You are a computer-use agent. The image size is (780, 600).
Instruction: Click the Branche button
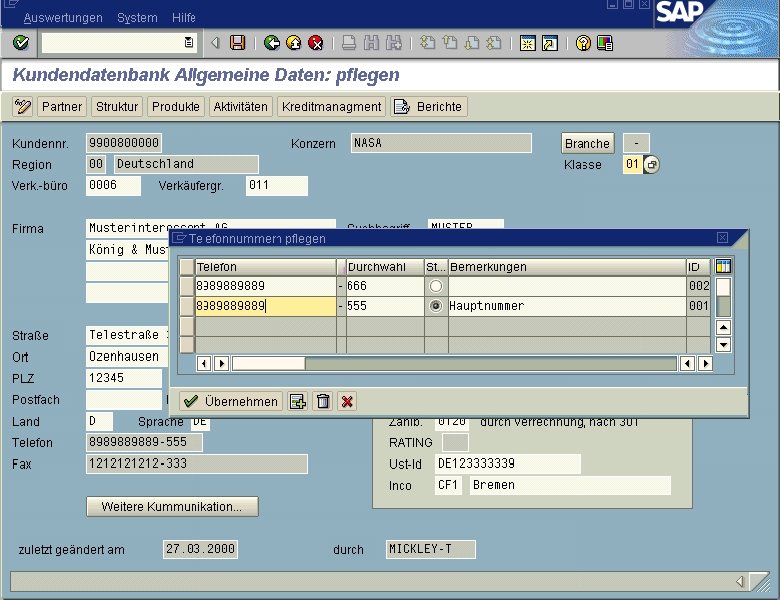(587, 143)
